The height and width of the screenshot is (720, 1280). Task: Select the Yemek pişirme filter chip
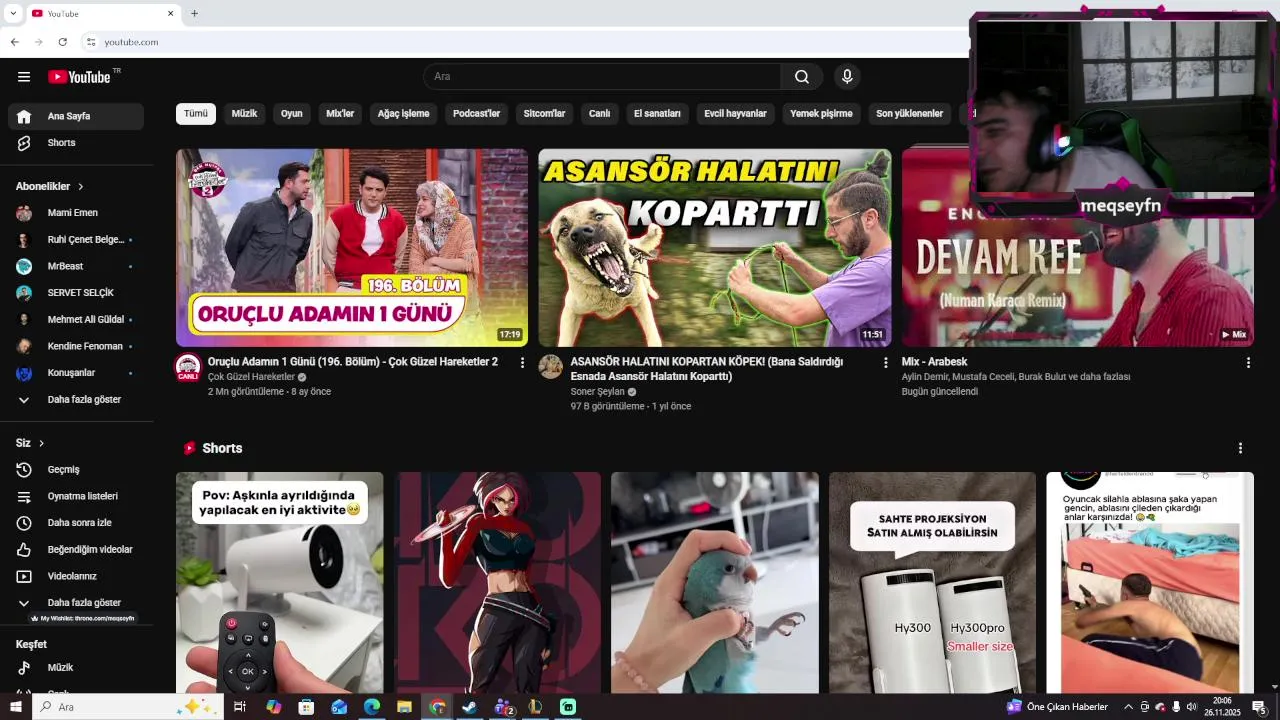point(821,114)
